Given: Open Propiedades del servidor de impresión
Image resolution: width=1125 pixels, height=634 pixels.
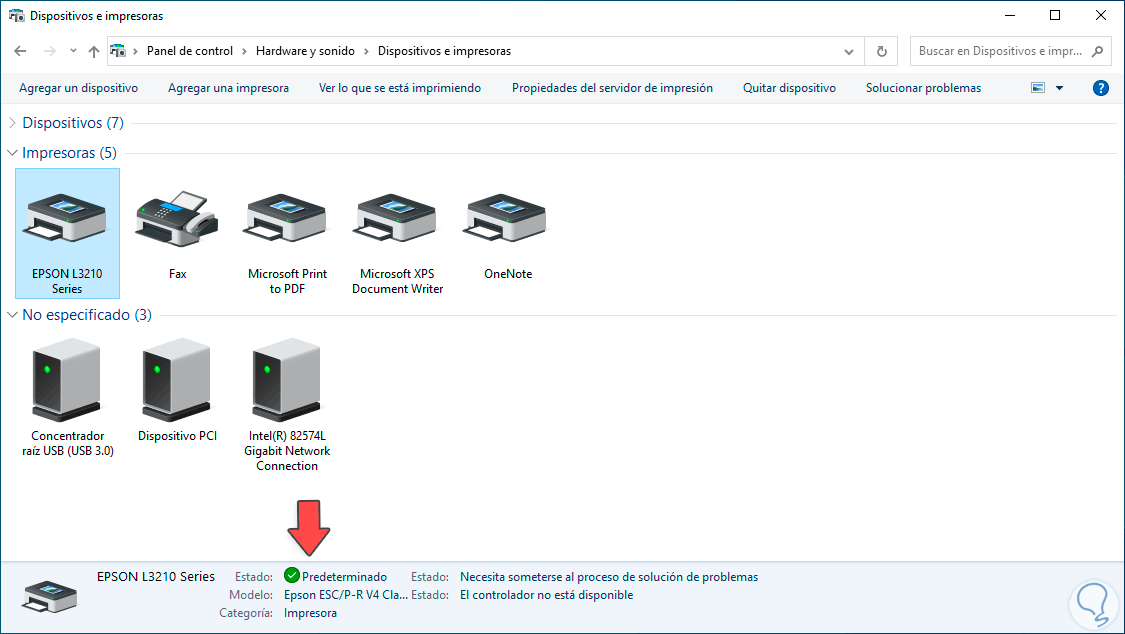Looking at the screenshot, I should point(612,87).
